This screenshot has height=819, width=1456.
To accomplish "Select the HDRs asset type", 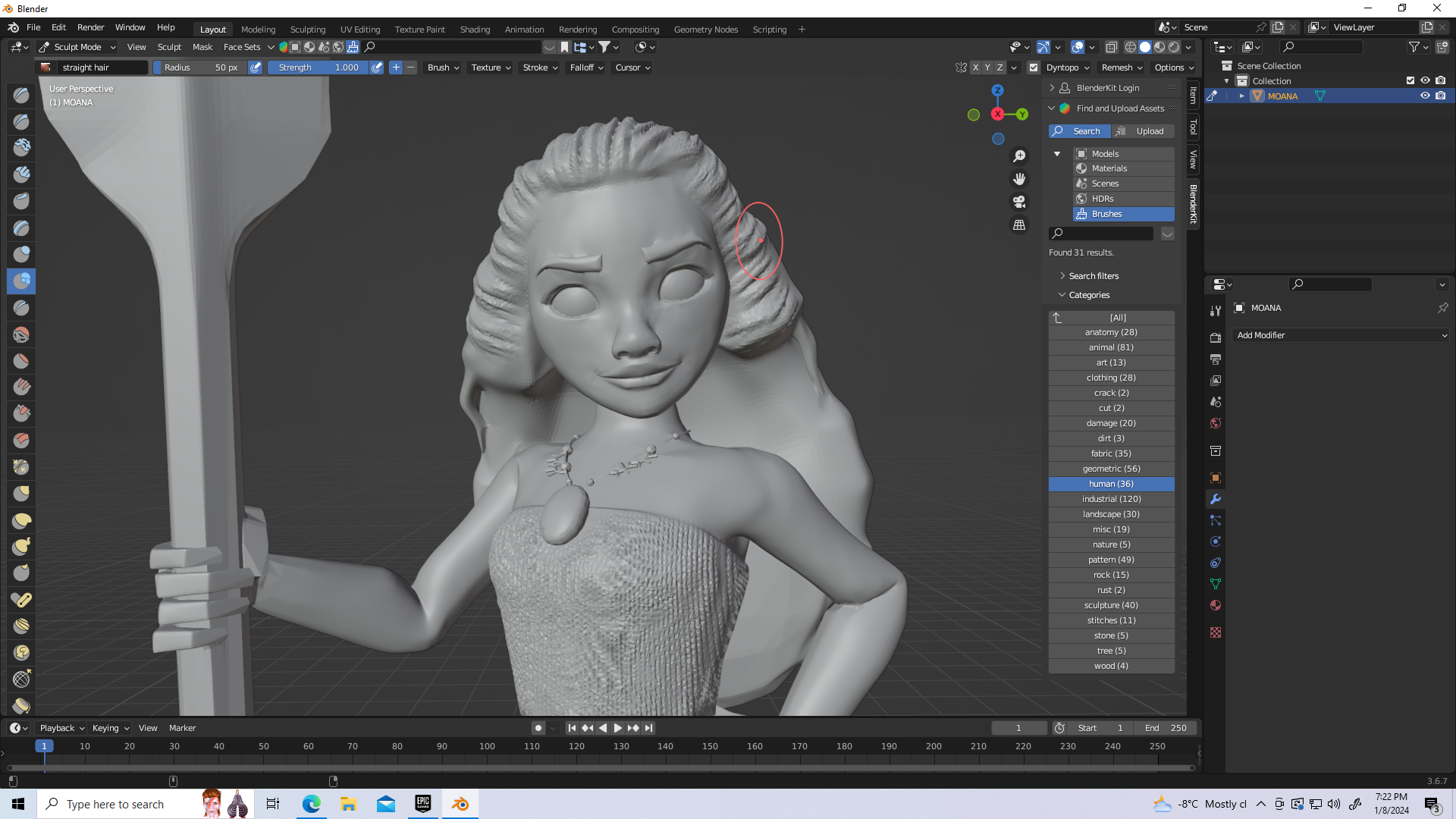I will (1124, 199).
